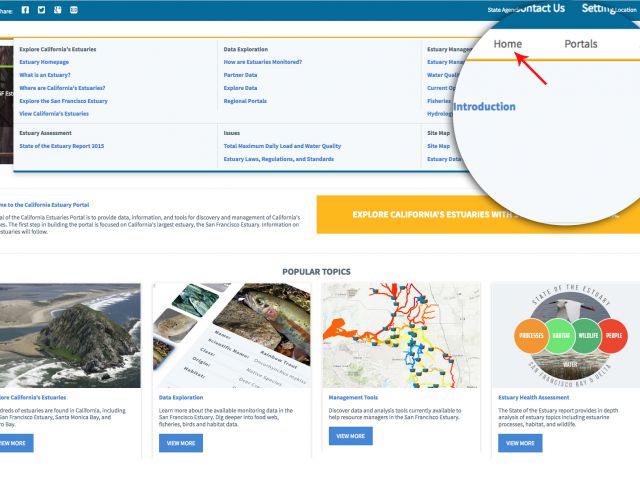This screenshot has width=640, height=480.
Task: Share the page by email icon
Action: click(73, 10)
